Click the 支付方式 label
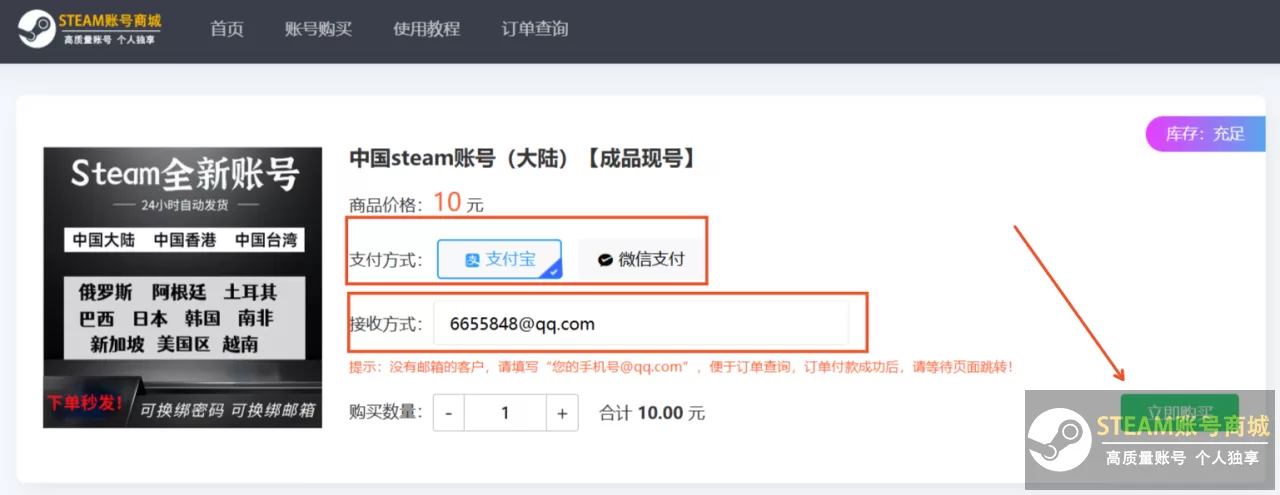1280x495 pixels. tap(386, 260)
